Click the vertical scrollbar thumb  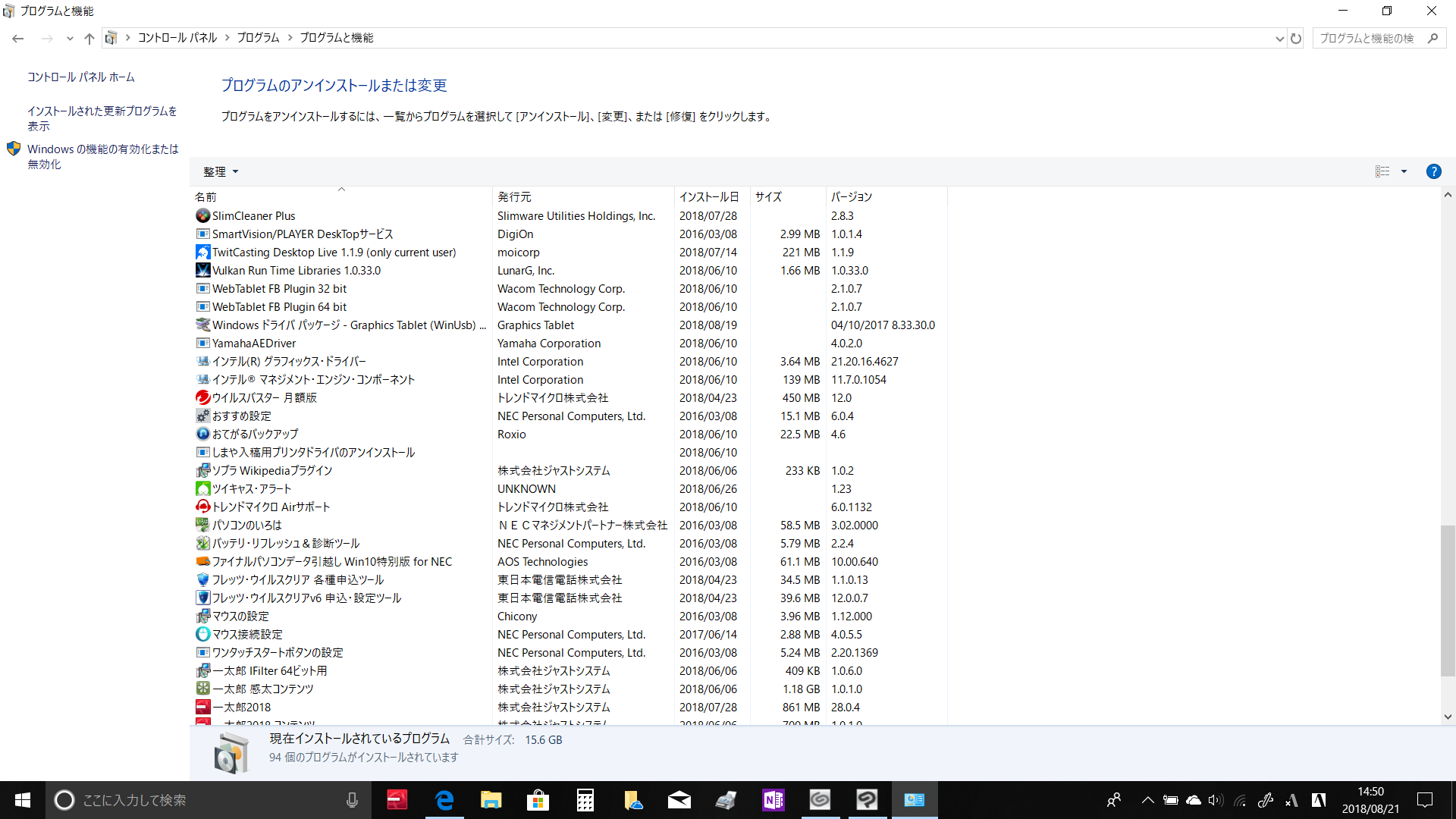1448,599
